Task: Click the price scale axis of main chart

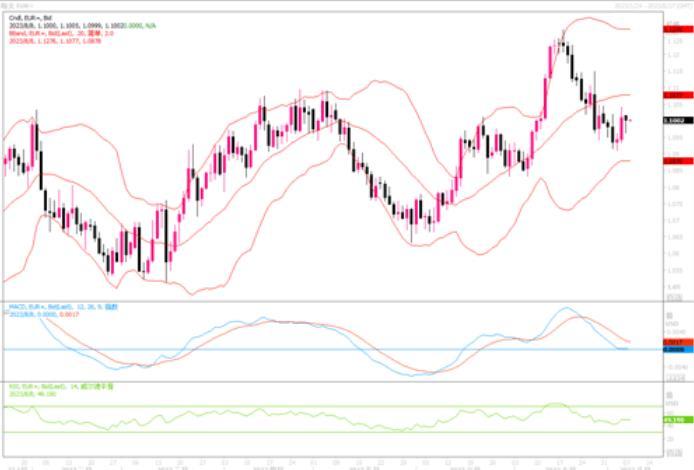Action: coord(673,200)
